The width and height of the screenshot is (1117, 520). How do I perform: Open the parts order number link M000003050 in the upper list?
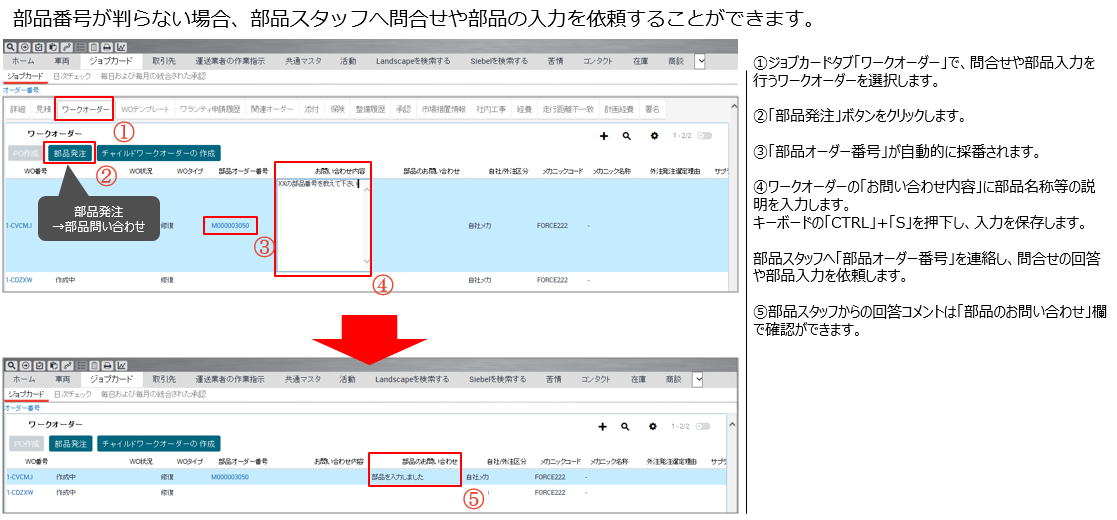click(230, 226)
